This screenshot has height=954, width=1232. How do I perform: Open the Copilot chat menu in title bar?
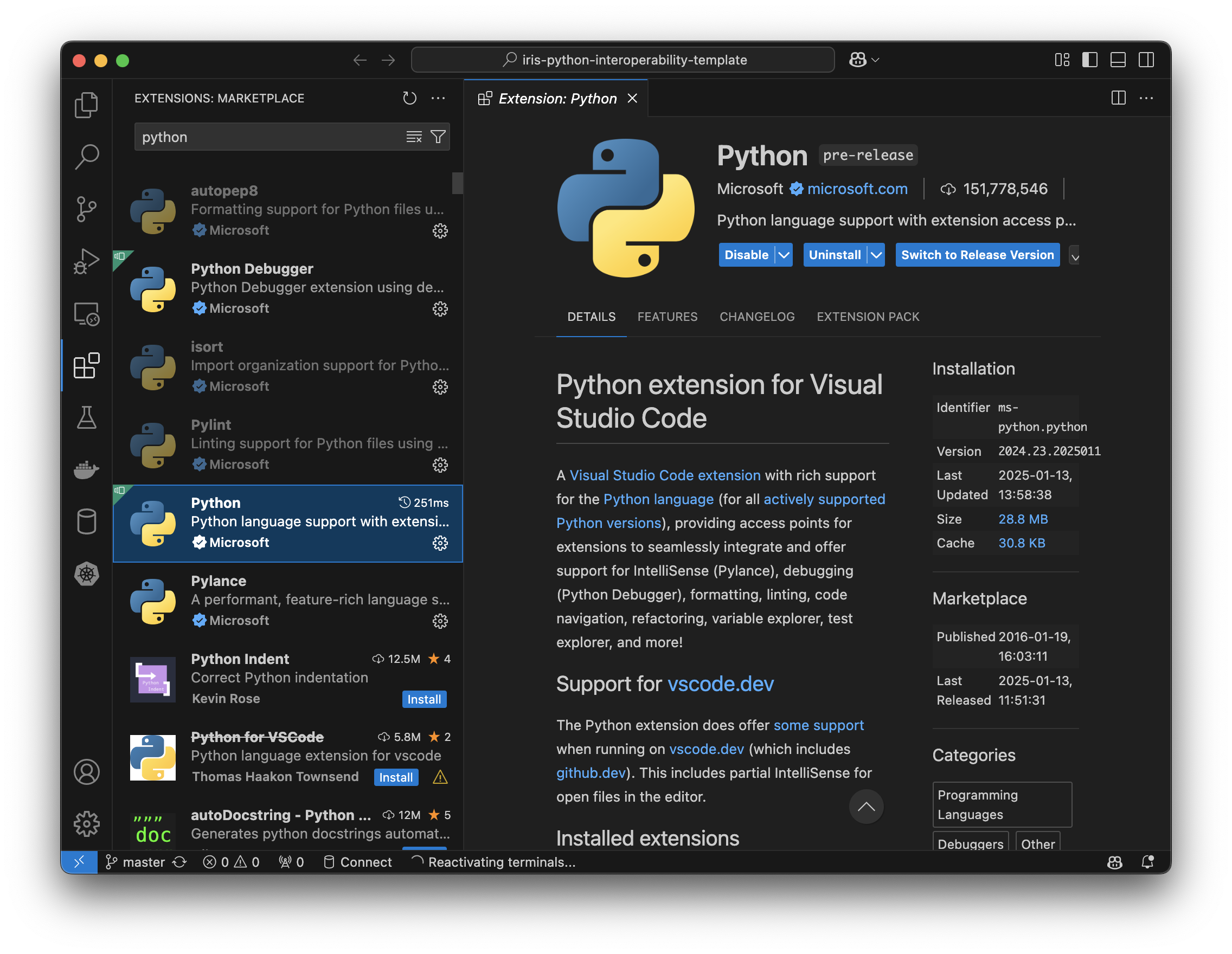(858, 60)
